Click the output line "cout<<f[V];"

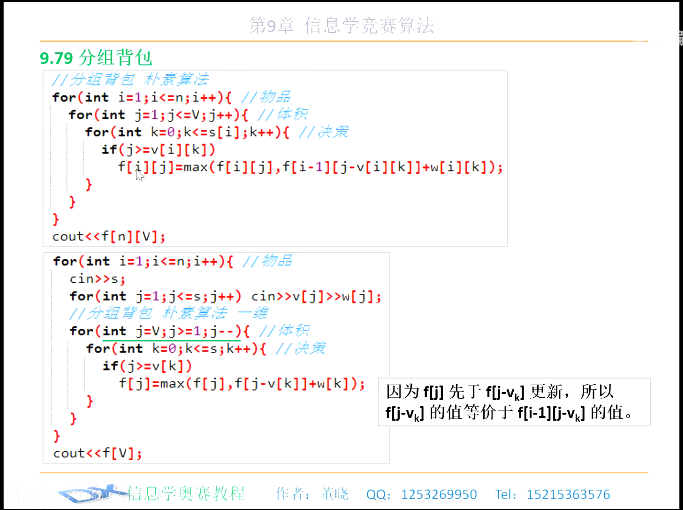coord(98,453)
